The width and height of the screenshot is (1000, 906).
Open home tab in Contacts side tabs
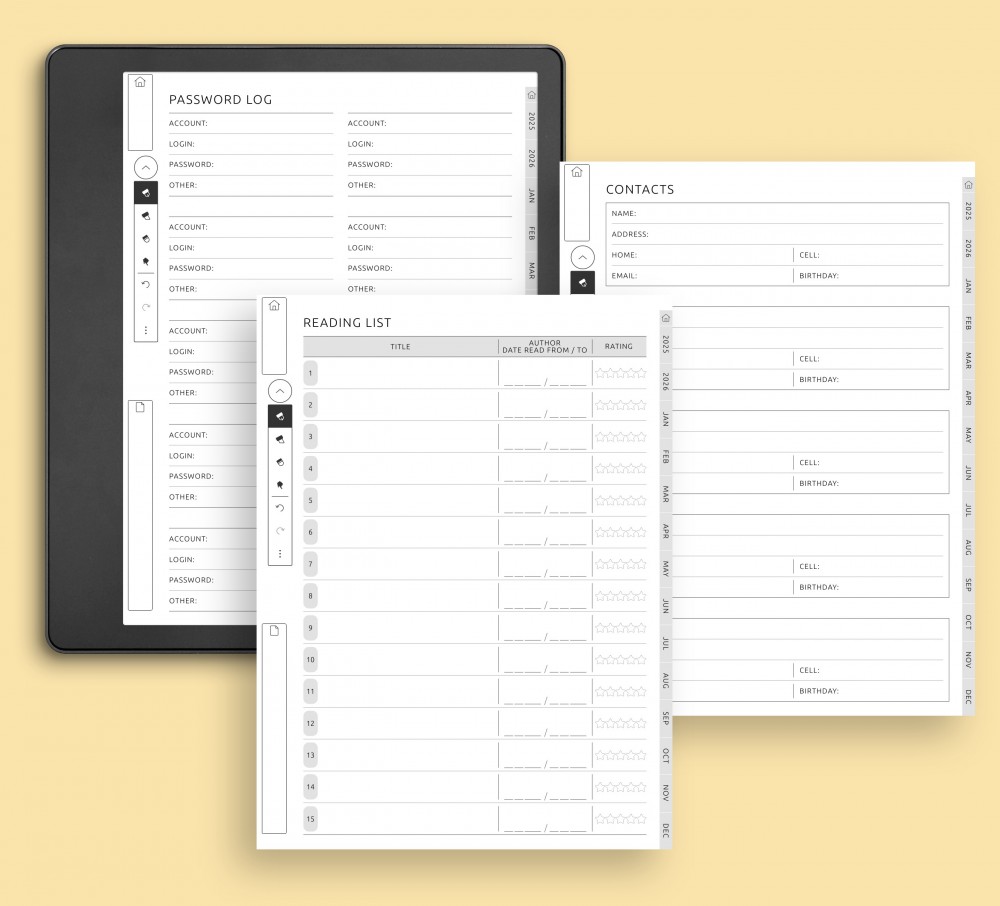tap(968, 185)
